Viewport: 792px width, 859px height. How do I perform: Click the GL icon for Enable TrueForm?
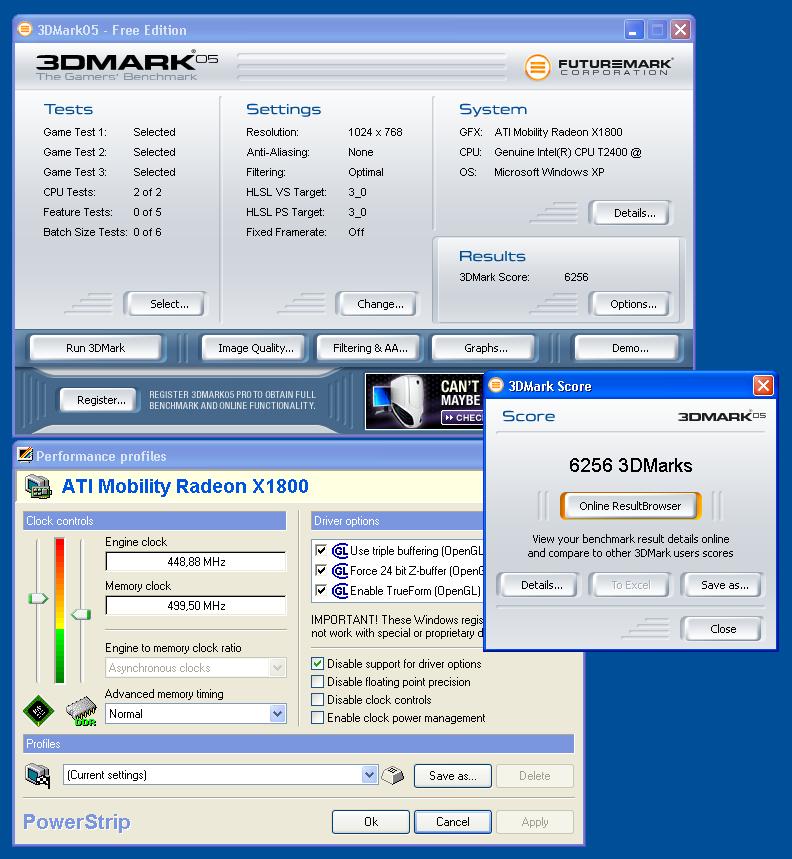pos(340,591)
